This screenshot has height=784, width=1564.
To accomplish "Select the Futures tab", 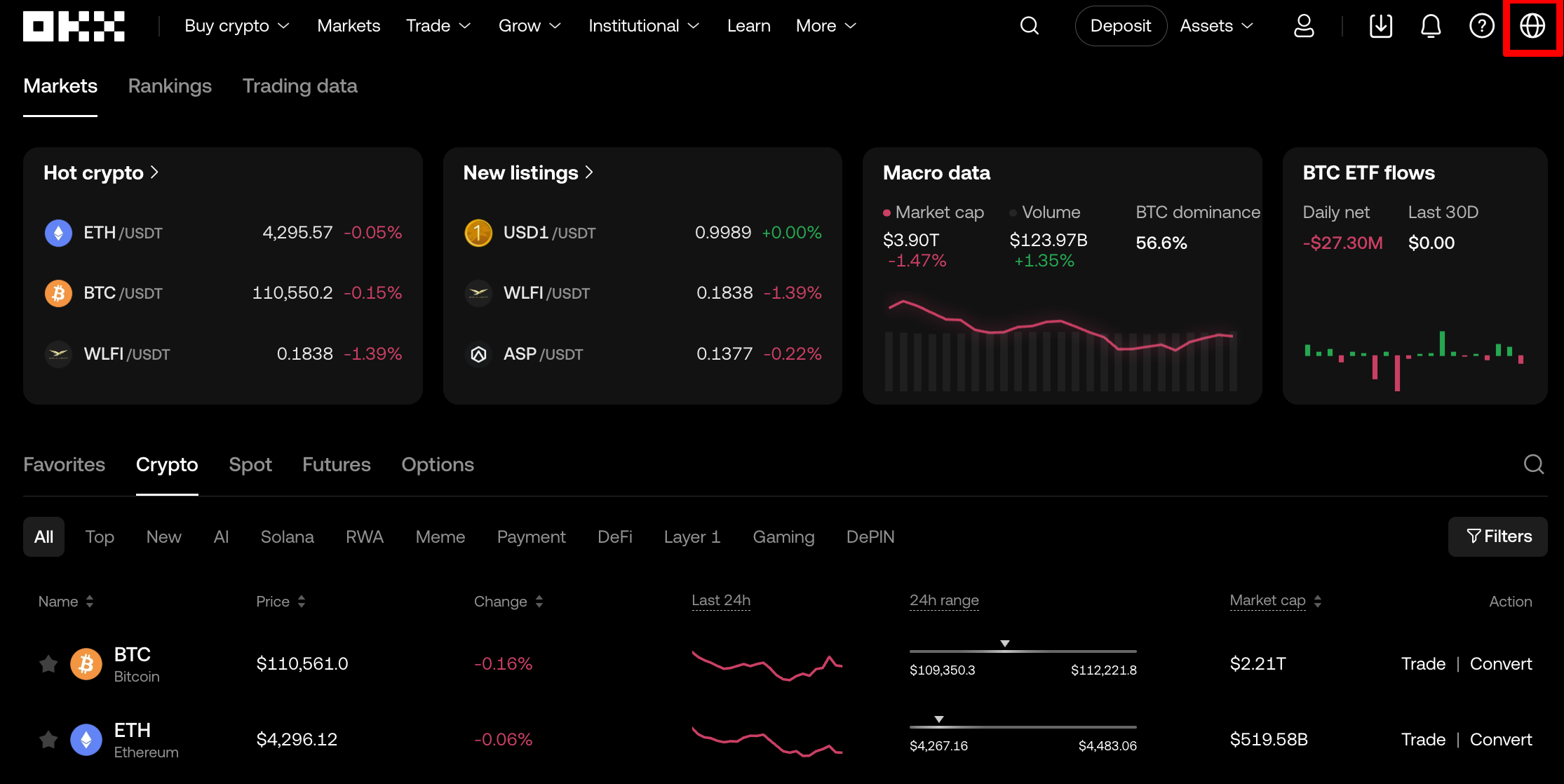I will click(336, 464).
